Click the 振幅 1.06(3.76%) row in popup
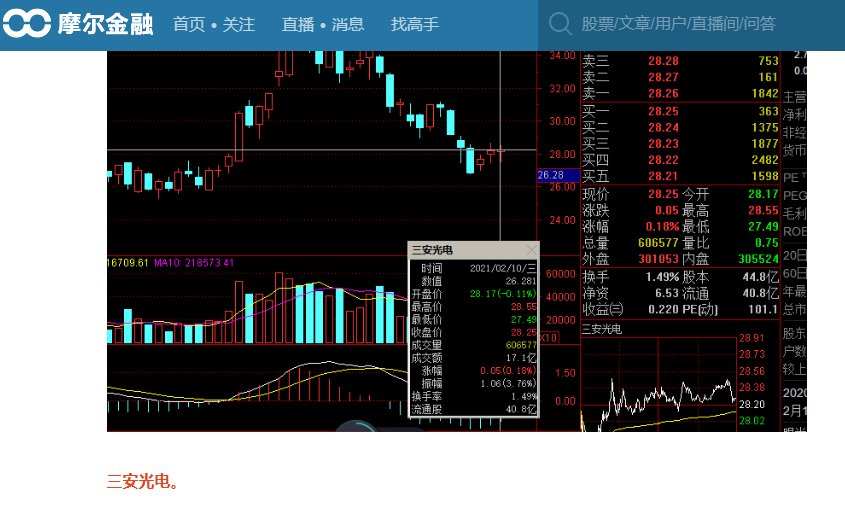 coord(474,384)
